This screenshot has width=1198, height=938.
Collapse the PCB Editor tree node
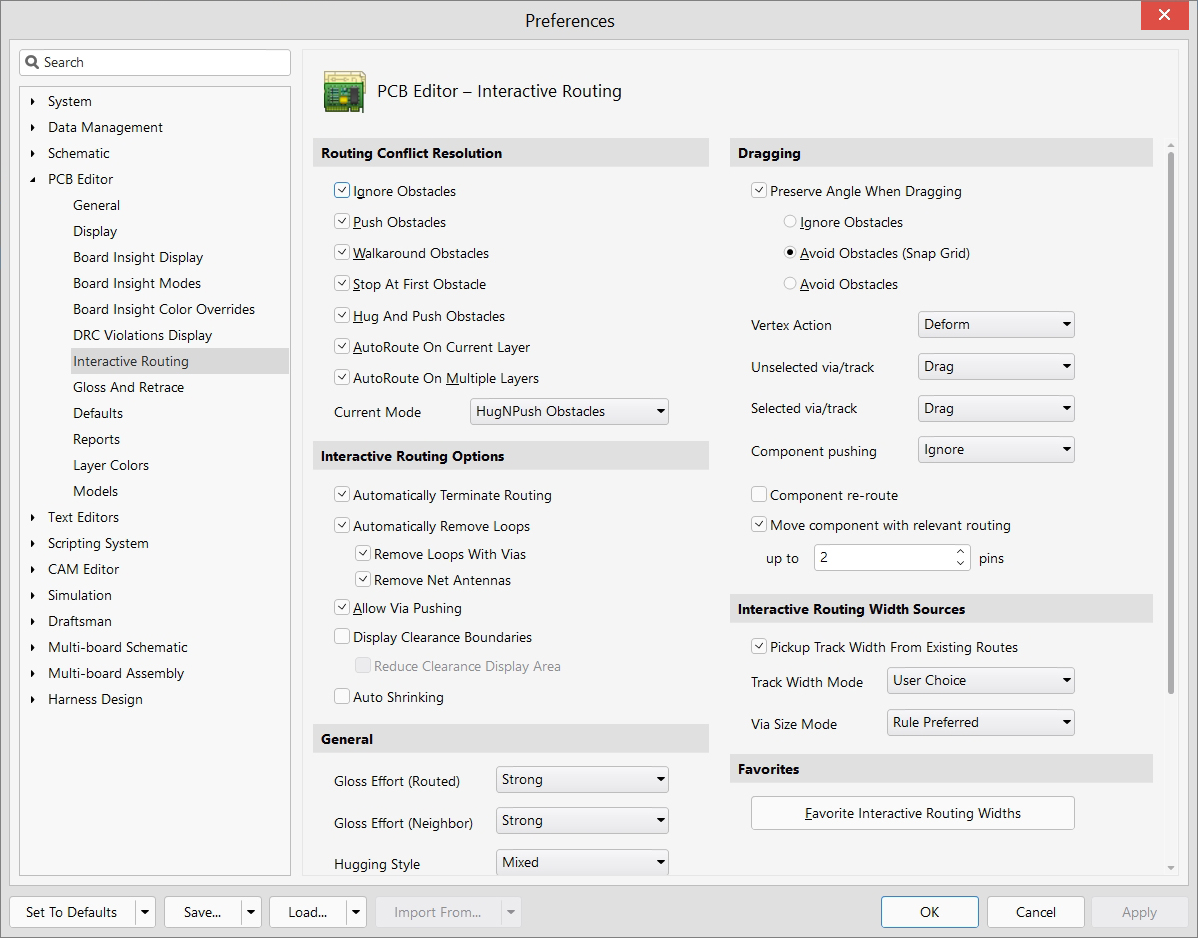[32, 180]
